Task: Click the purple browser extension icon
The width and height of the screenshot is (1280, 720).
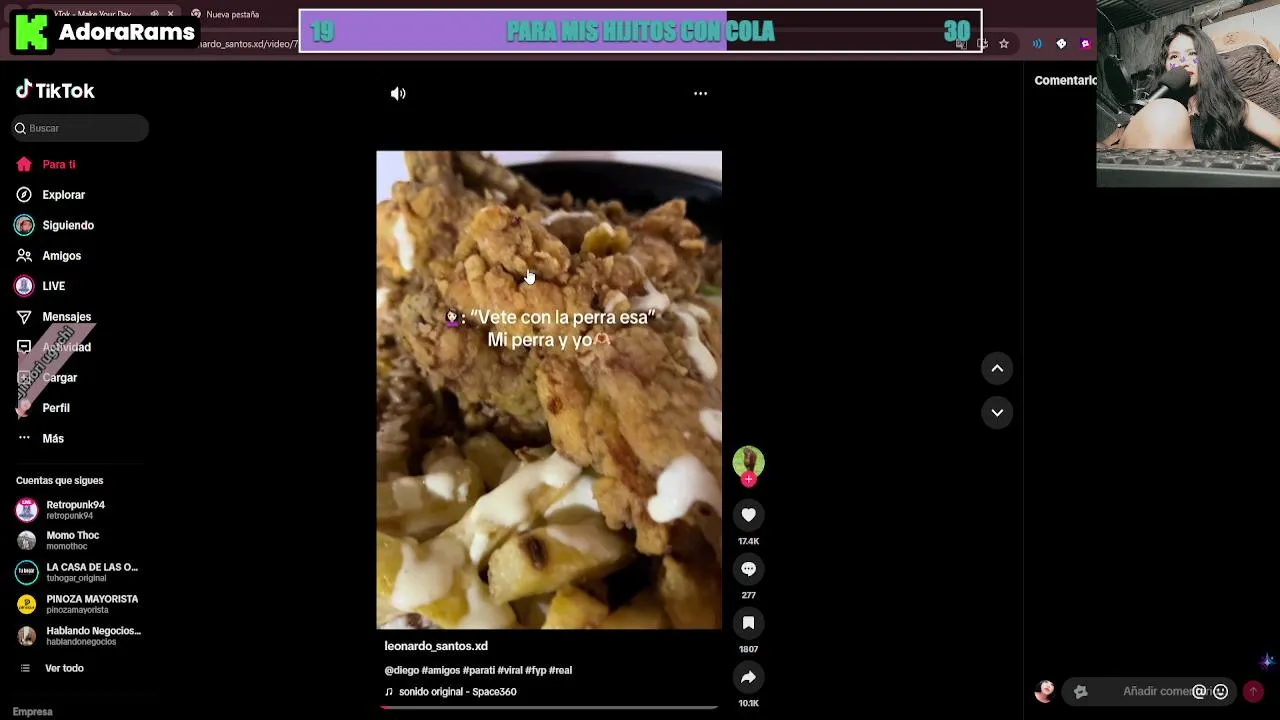Action: pyautogui.click(x=1085, y=44)
